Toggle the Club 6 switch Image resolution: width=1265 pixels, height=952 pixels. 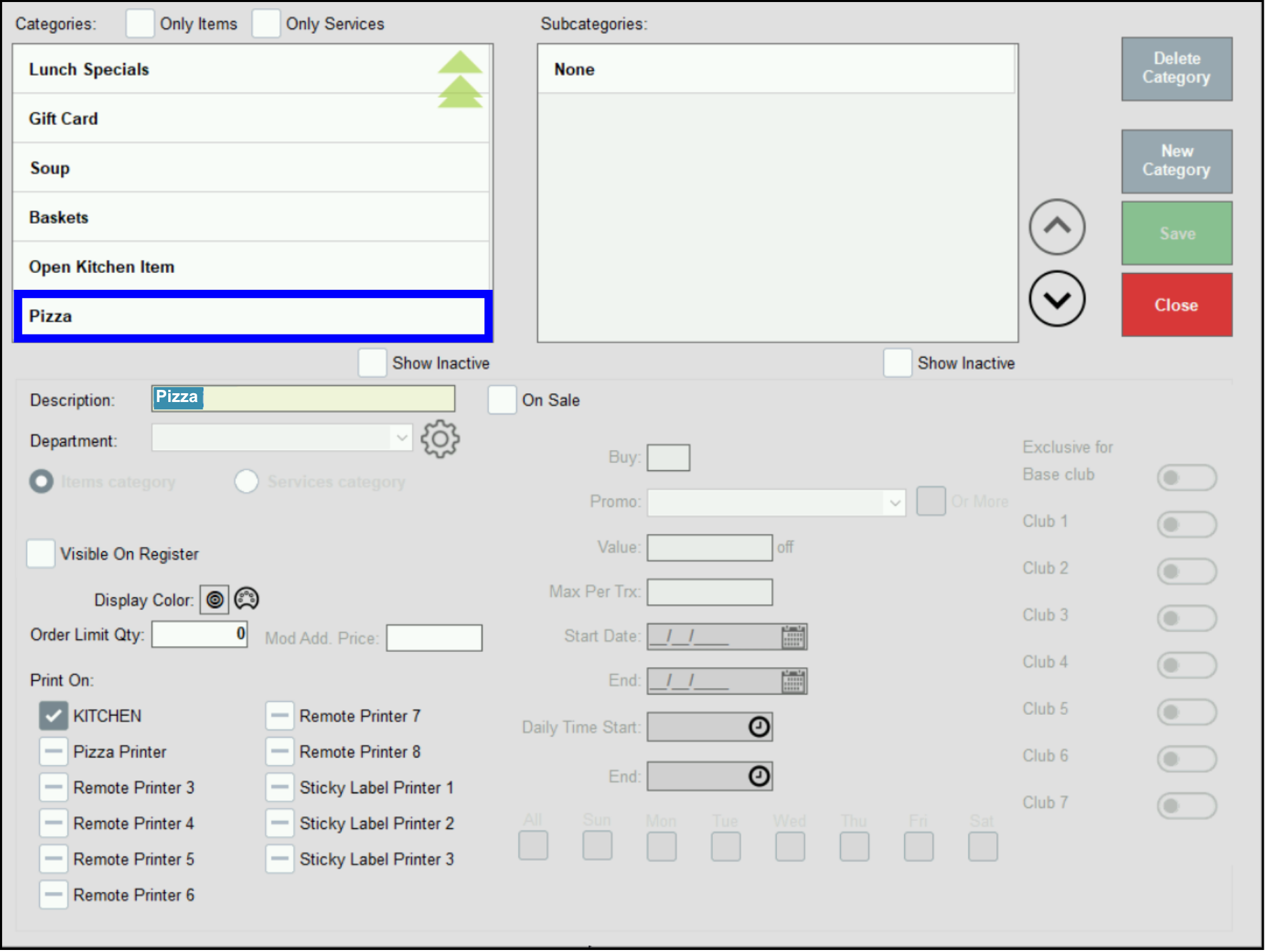point(1187,759)
